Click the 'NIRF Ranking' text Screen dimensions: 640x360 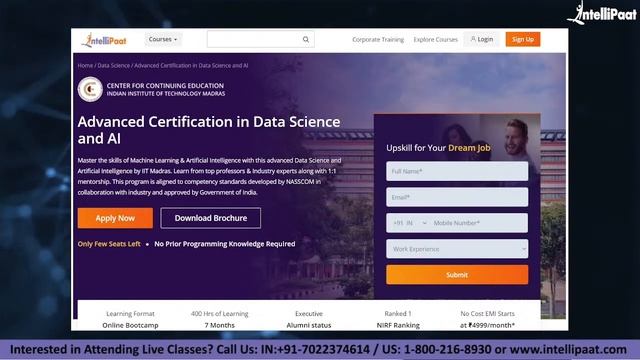(x=398, y=325)
